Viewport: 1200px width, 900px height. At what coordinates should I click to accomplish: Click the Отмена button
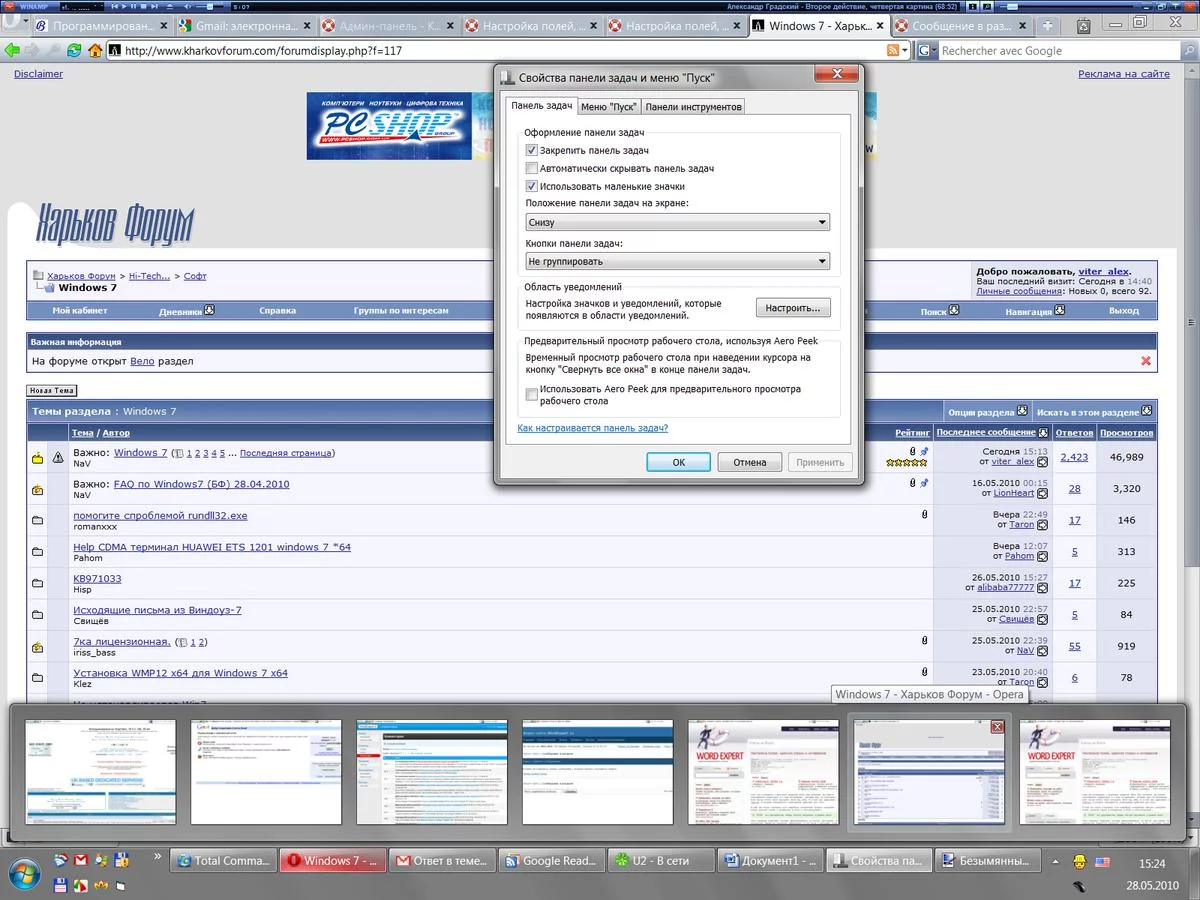pos(750,462)
